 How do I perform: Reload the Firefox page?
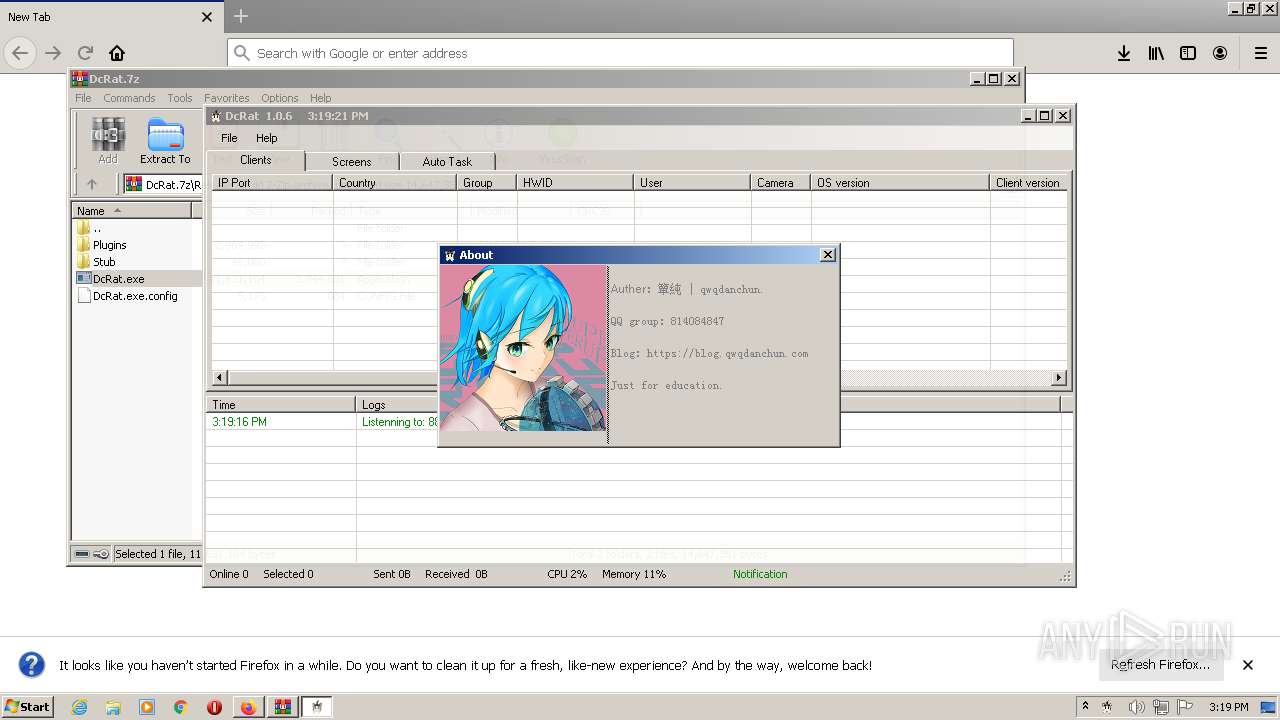tap(85, 53)
